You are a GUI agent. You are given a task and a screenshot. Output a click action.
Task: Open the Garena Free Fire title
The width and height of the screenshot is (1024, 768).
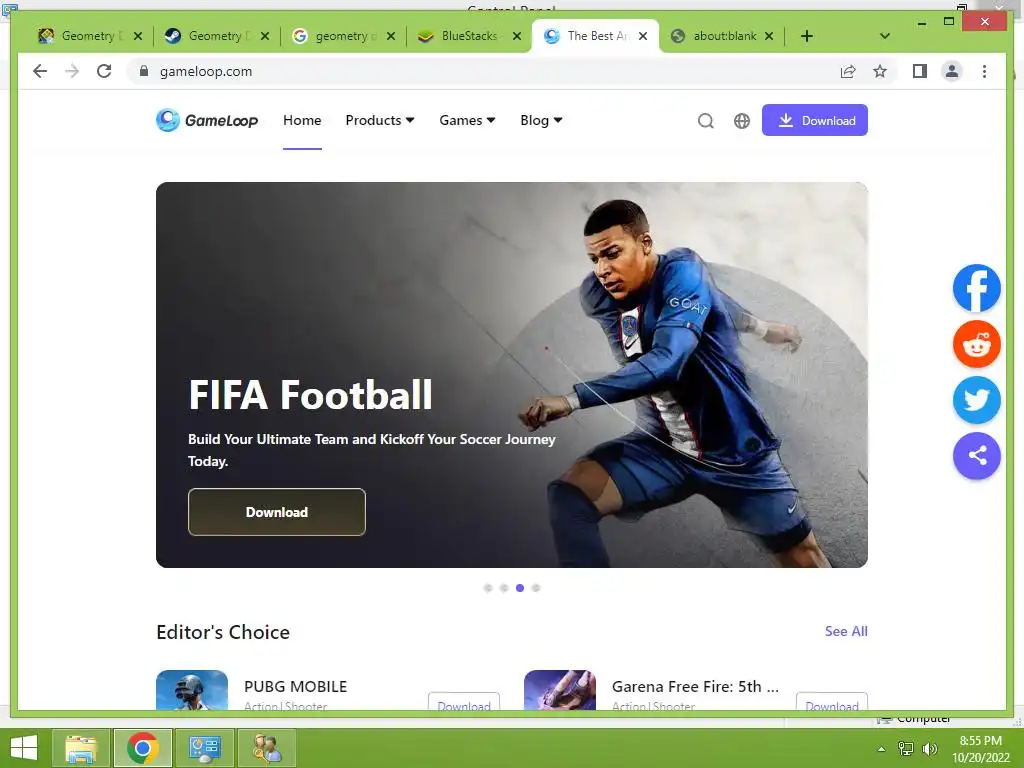pos(695,686)
